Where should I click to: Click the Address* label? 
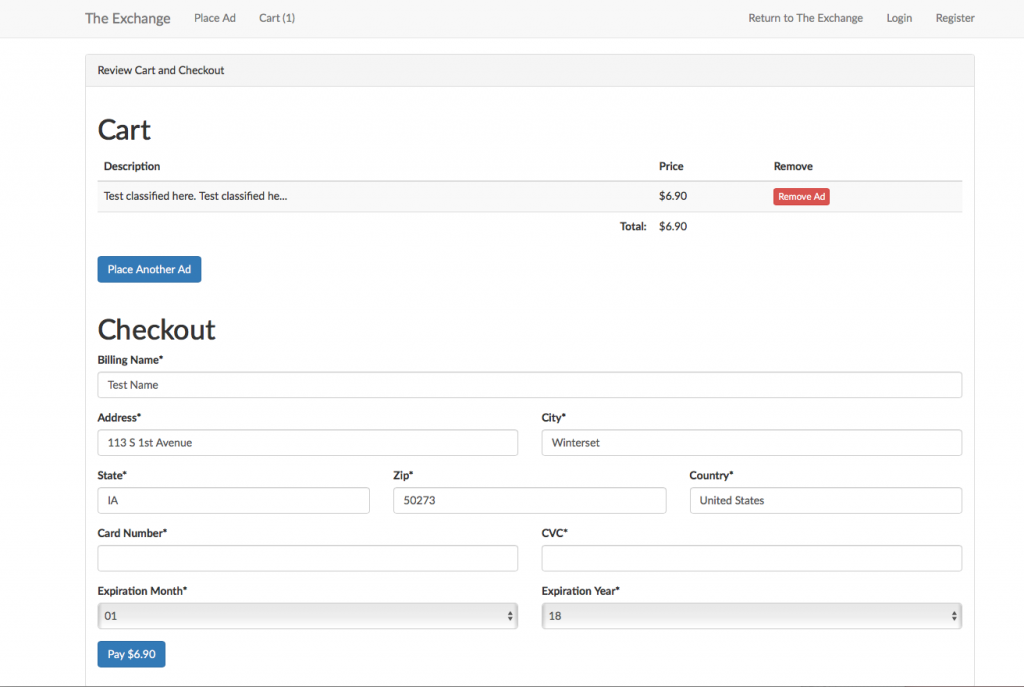pyautogui.click(x=119, y=418)
